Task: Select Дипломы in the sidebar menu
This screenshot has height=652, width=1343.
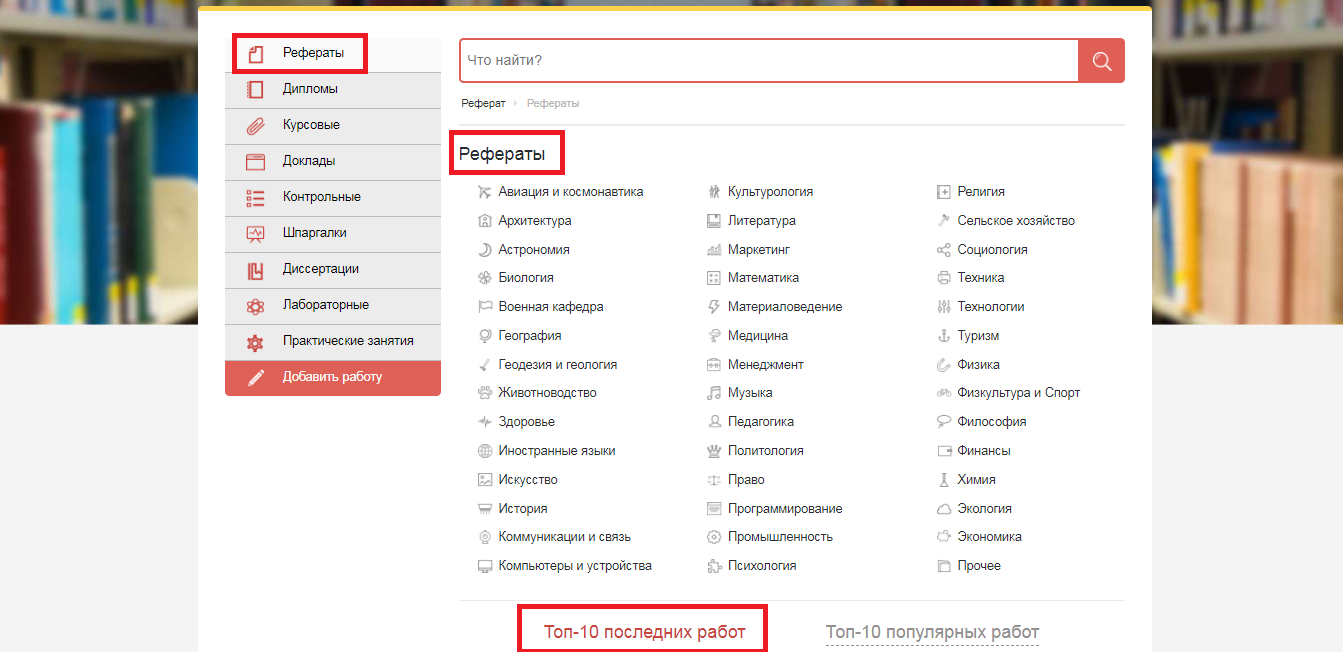Action: 310,89
